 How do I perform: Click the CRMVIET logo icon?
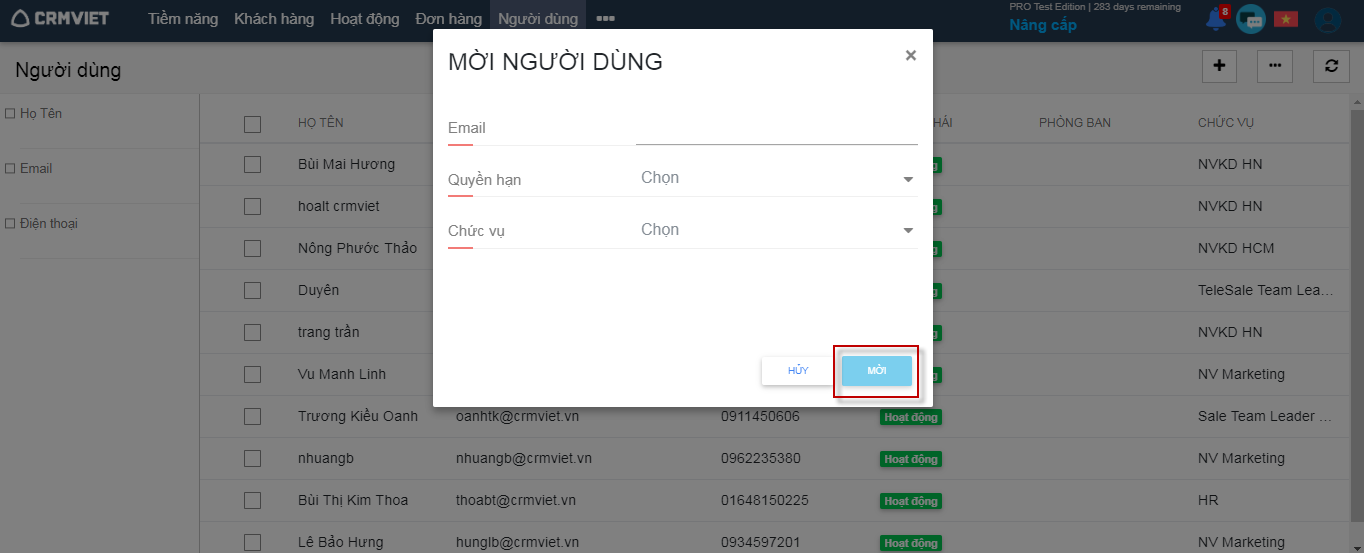pos(21,19)
